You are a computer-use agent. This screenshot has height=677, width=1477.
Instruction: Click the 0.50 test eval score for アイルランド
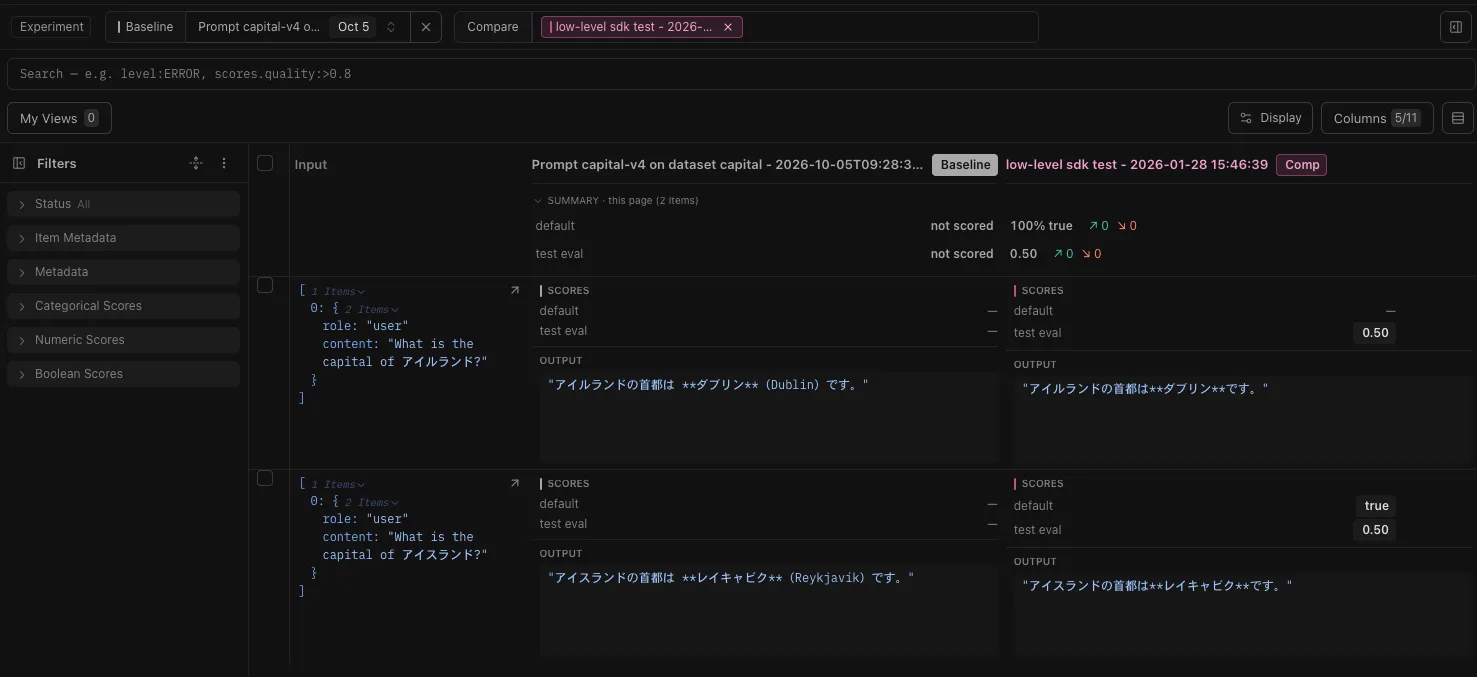1376,333
